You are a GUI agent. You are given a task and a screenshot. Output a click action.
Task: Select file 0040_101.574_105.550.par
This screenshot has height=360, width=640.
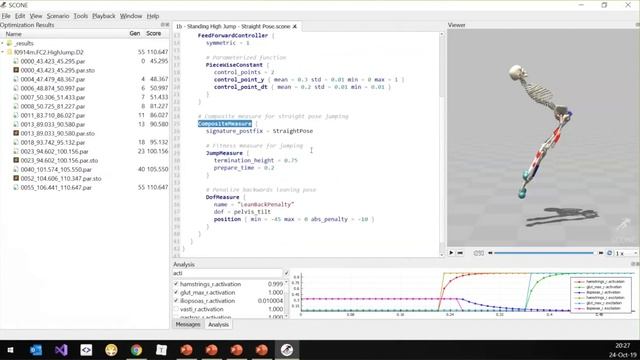[x=56, y=169]
